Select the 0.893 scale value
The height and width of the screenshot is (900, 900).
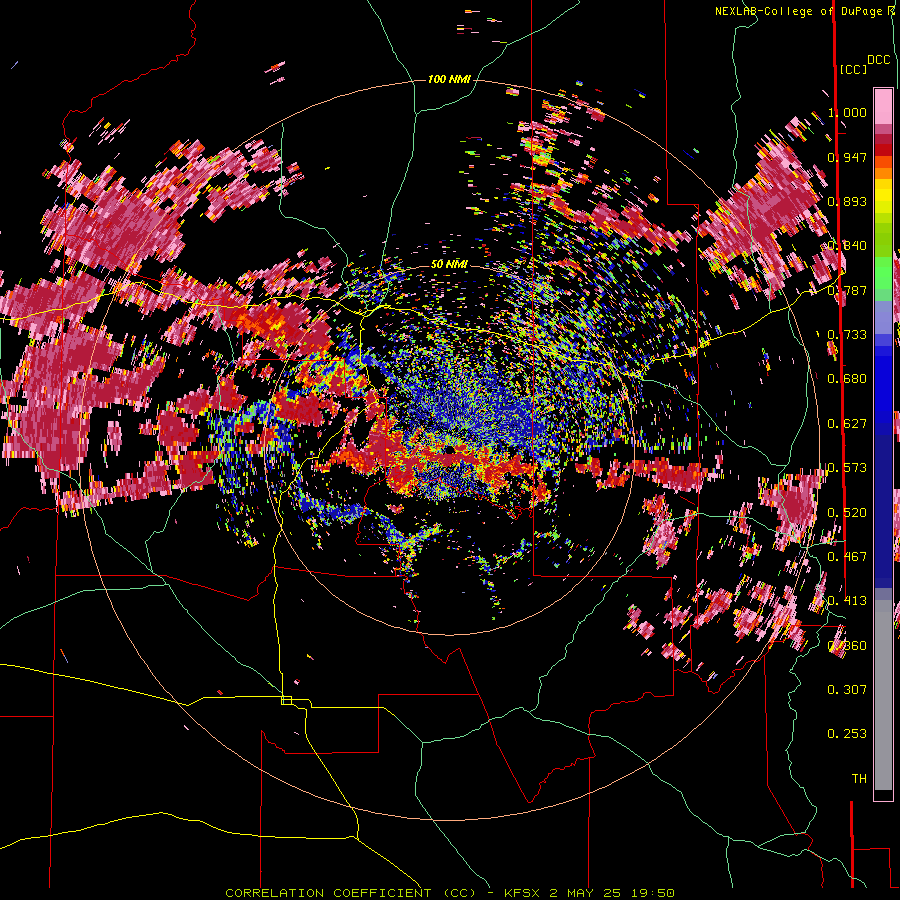(x=847, y=201)
